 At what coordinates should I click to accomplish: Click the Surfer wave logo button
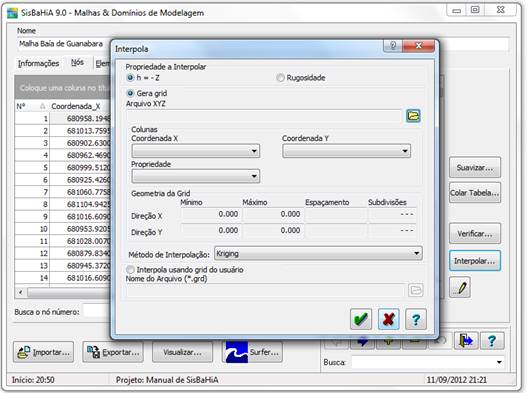tap(252, 352)
